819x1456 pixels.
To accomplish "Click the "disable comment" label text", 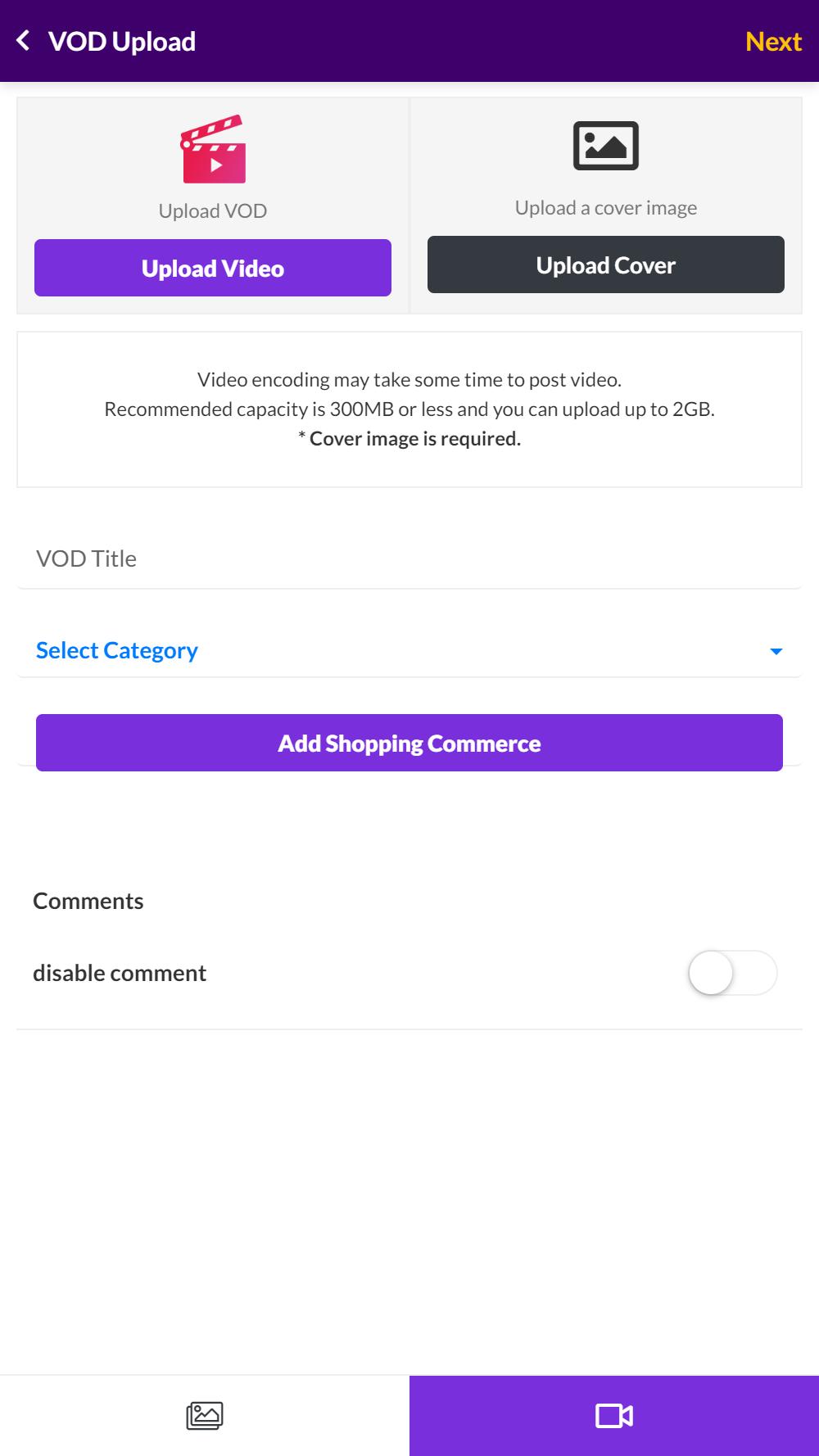I will [120, 973].
